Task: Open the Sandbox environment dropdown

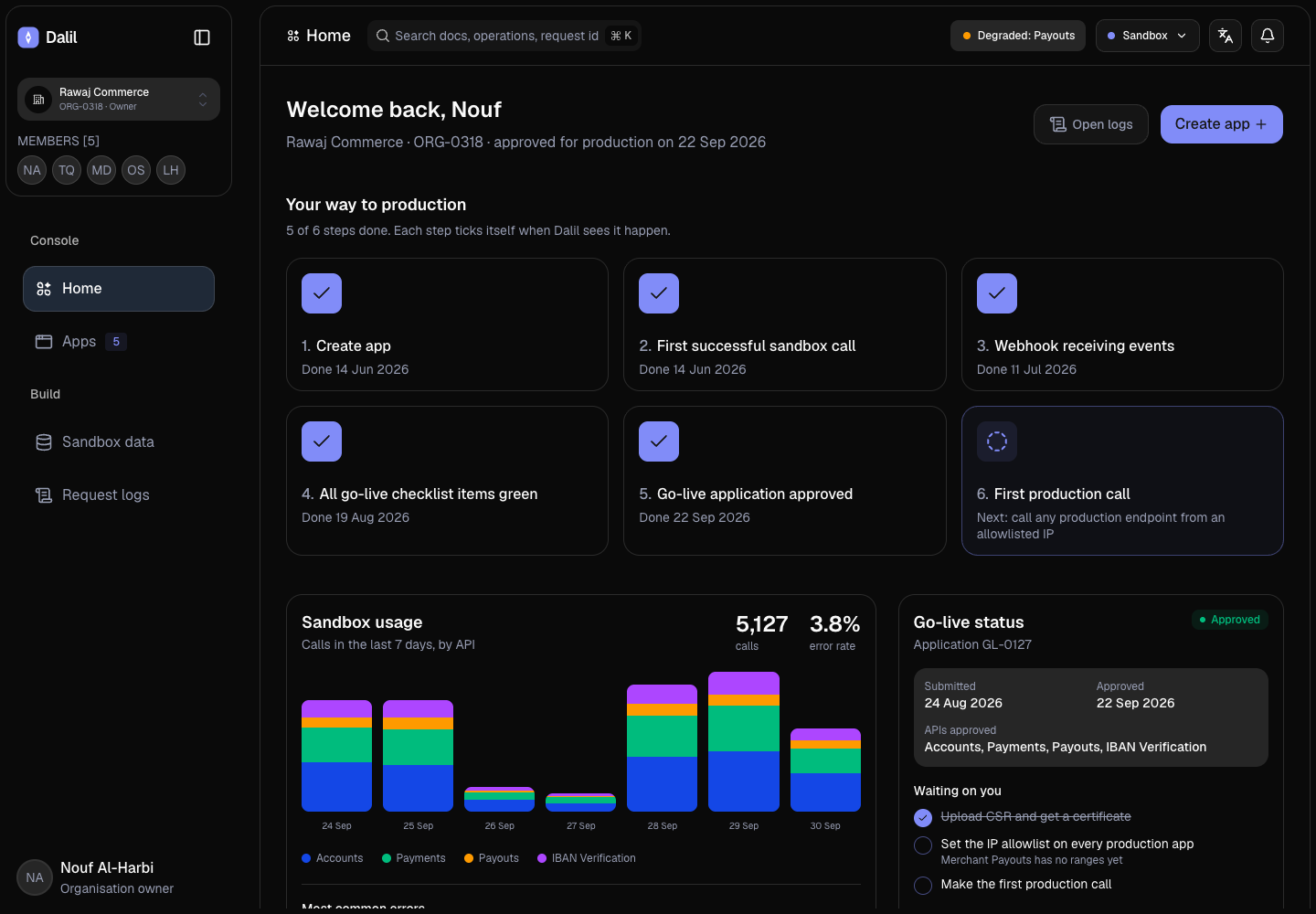Action: 1147,36
